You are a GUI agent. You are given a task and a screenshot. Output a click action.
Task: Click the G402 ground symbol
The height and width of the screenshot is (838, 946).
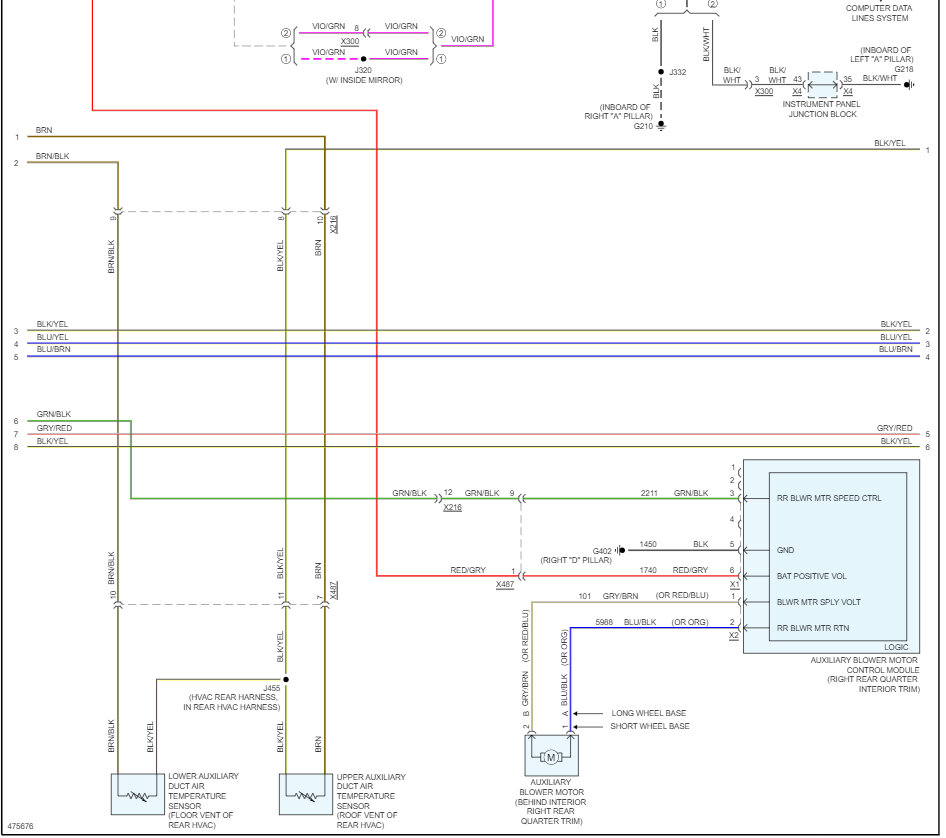pyautogui.click(x=620, y=550)
